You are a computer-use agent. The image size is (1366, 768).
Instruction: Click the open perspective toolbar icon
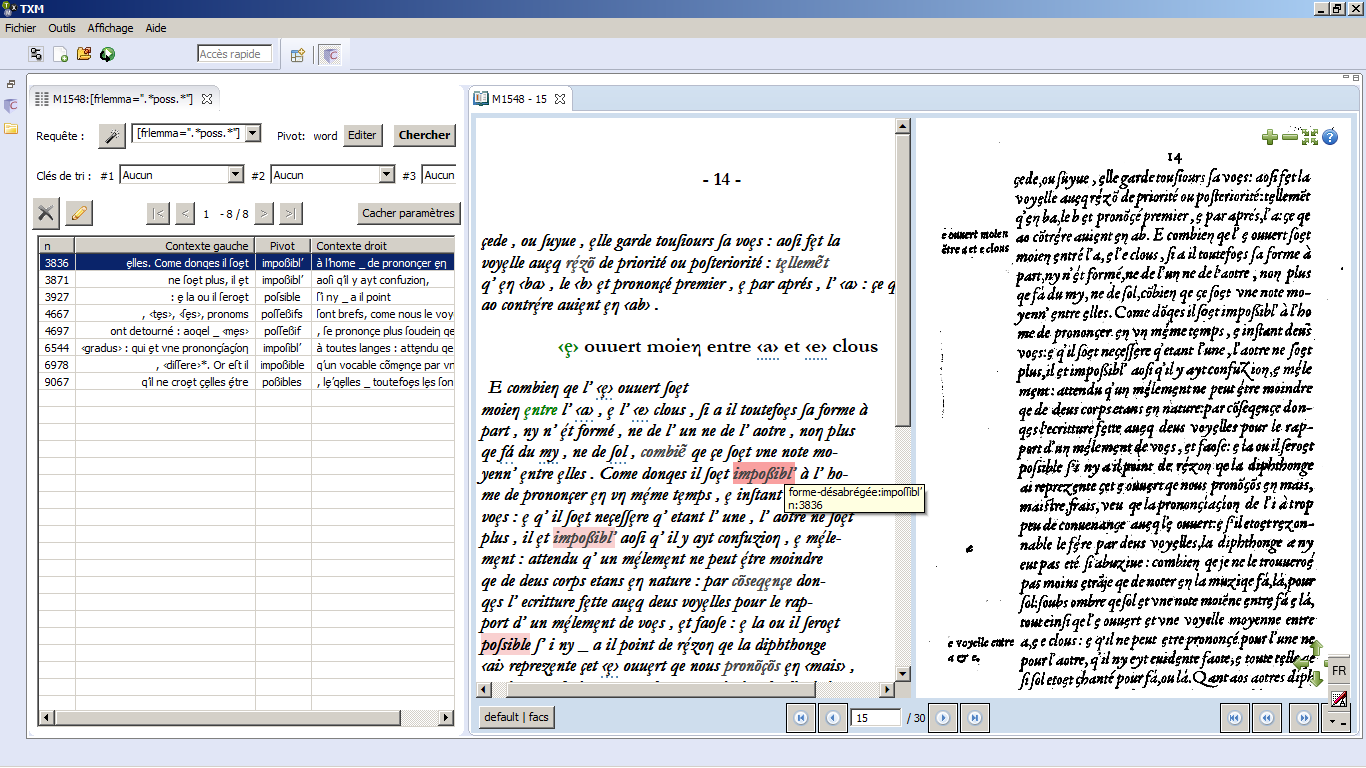297,55
